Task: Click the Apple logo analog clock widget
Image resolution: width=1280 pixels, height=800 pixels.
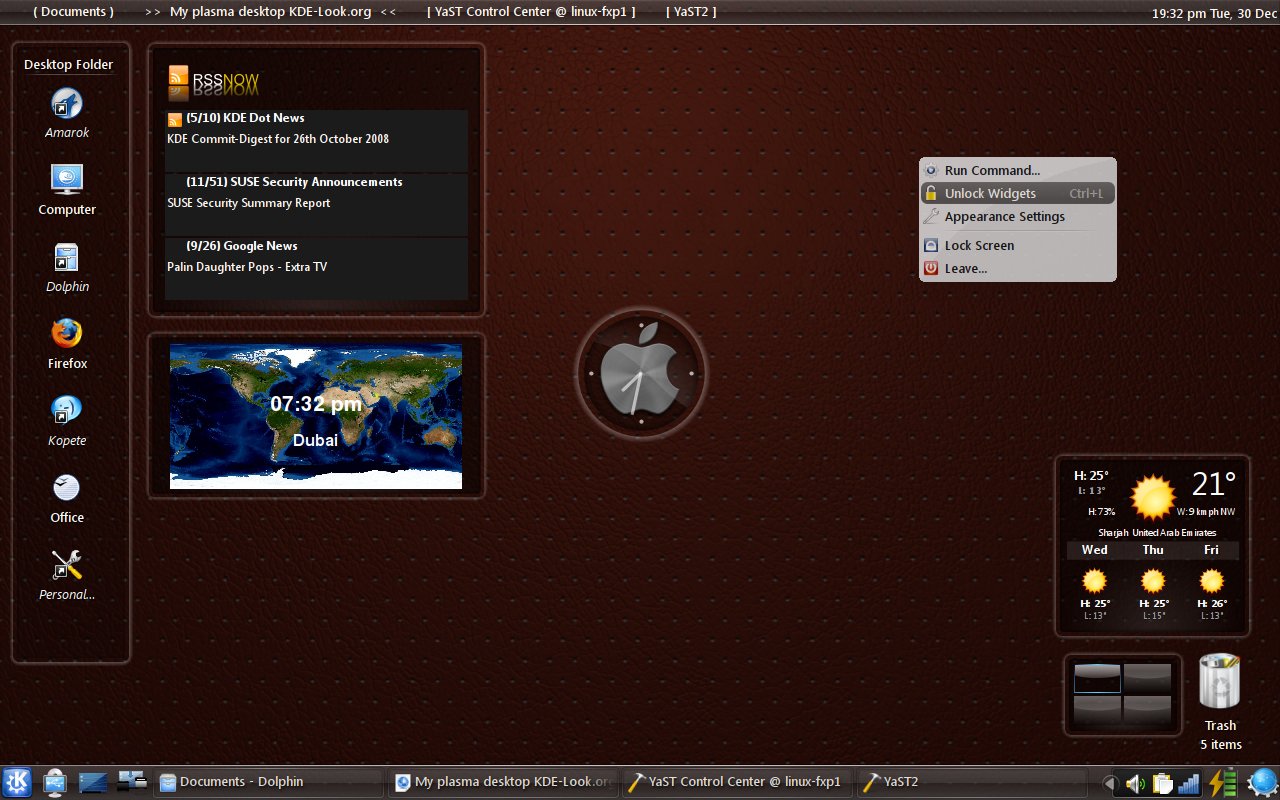Action: click(641, 373)
